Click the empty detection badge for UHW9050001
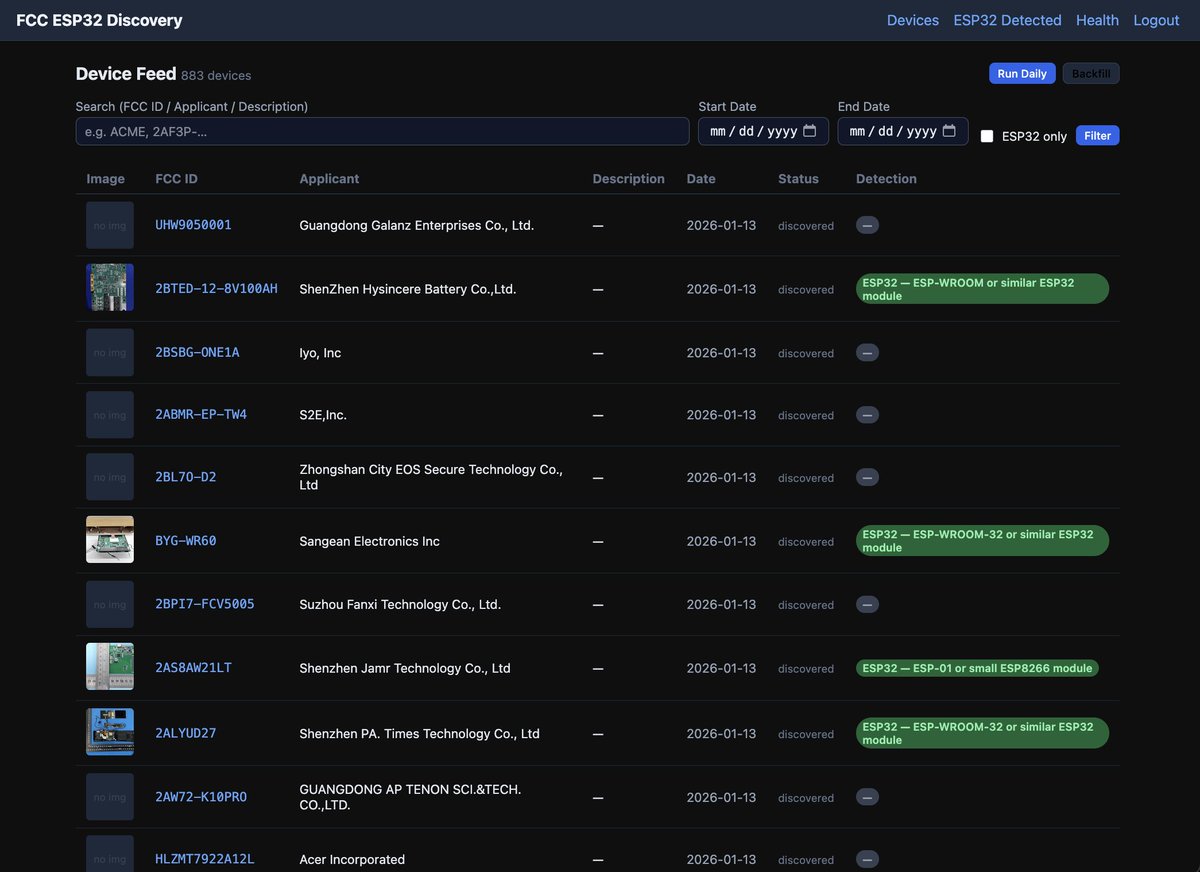This screenshot has width=1200, height=872. 867,225
